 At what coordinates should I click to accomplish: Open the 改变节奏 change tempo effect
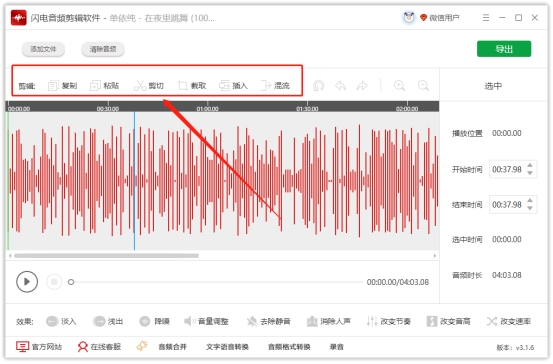pyautogui.click(x=389, y=321)
